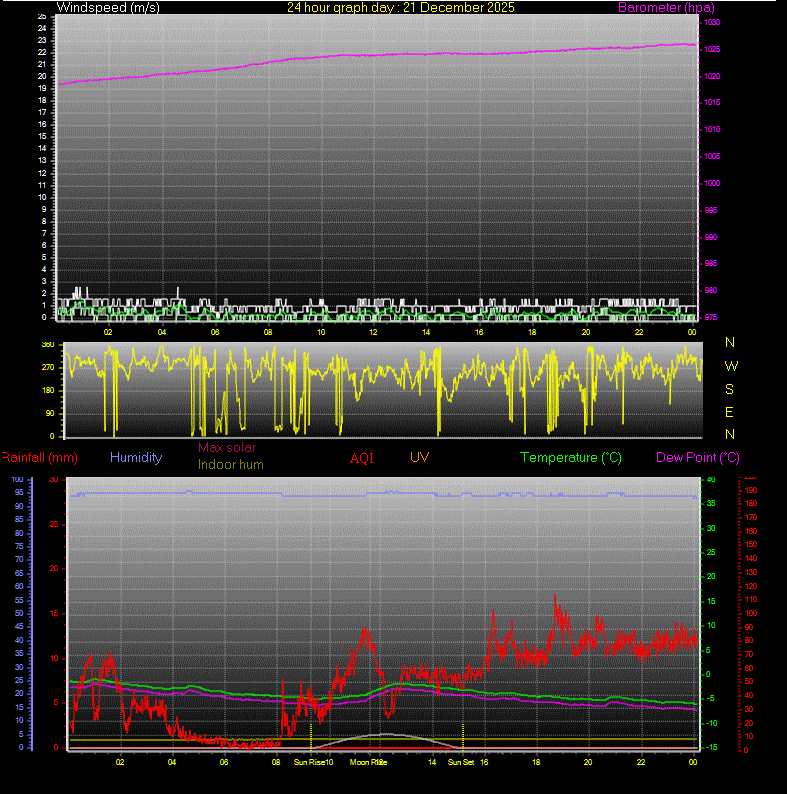Image resolution: width=787 pixels, height=794 pixels.
Task: Click the 'W' compass label beside wind direction graph
Action: pos(731,366)
